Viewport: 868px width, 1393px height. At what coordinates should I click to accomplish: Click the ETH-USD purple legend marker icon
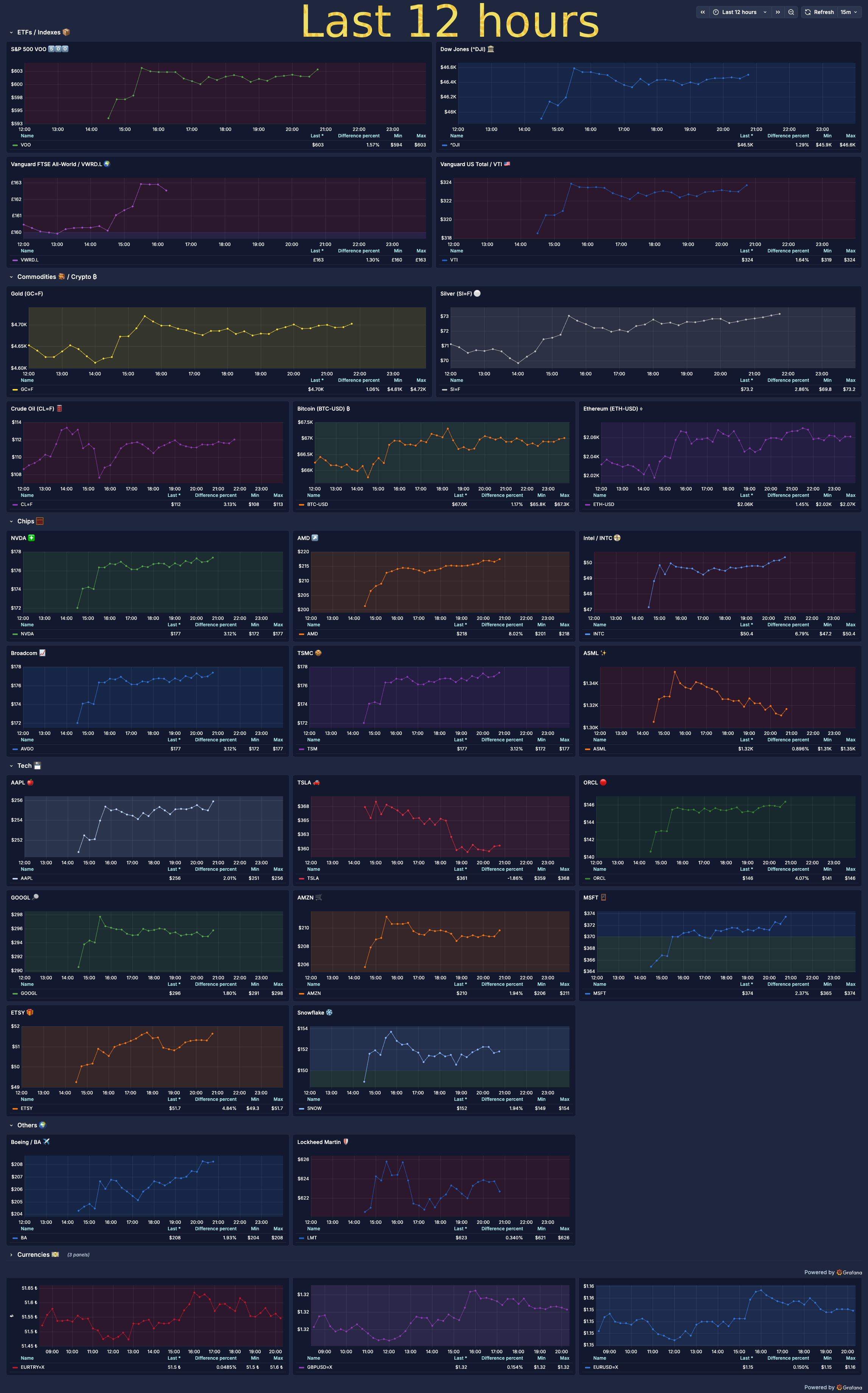587,505
